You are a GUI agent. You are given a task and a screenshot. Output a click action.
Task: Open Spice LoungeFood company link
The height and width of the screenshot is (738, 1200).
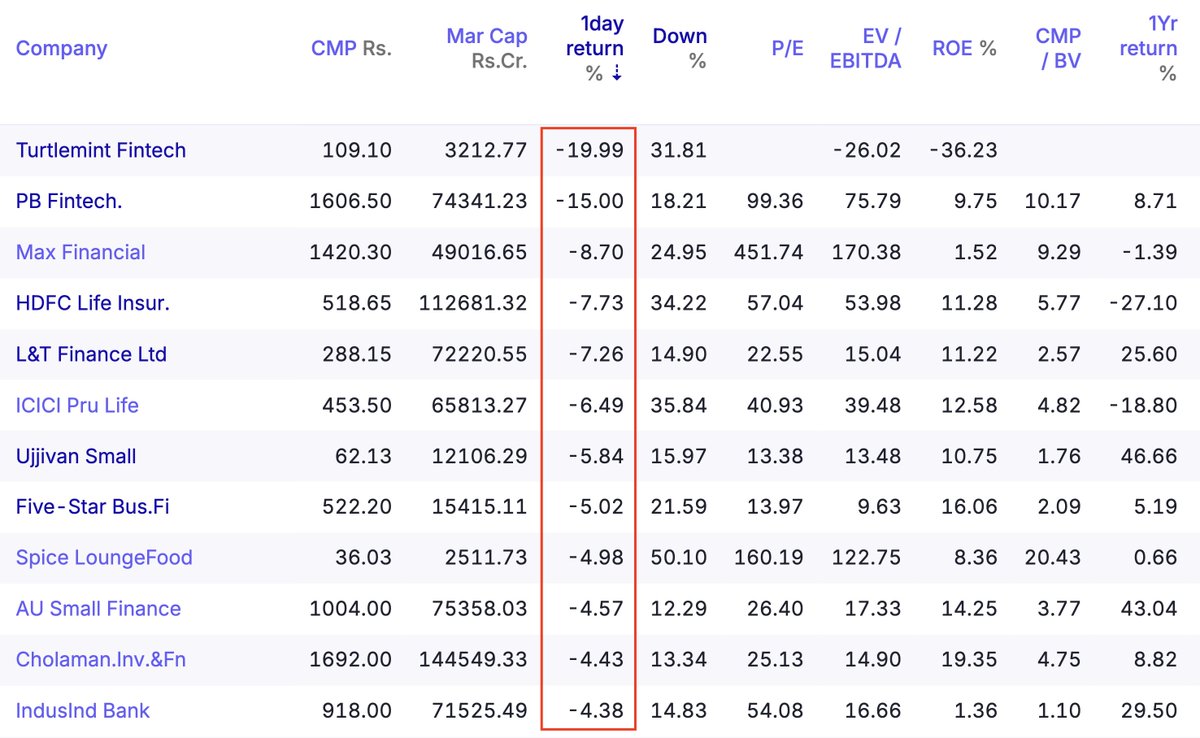point(104,558)
